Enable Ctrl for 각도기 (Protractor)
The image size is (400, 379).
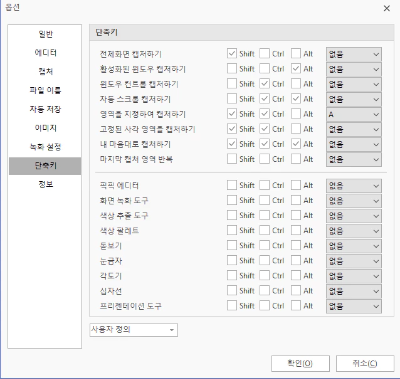(264, 275)
